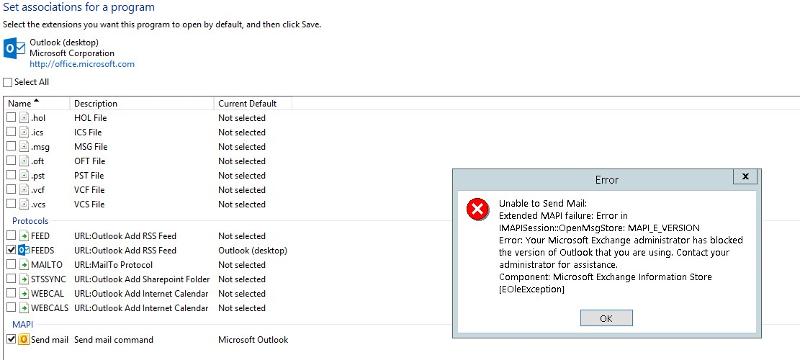Open the office.microsoft.com link
This screenshot has width=800, height=360.
click(82, 64)
